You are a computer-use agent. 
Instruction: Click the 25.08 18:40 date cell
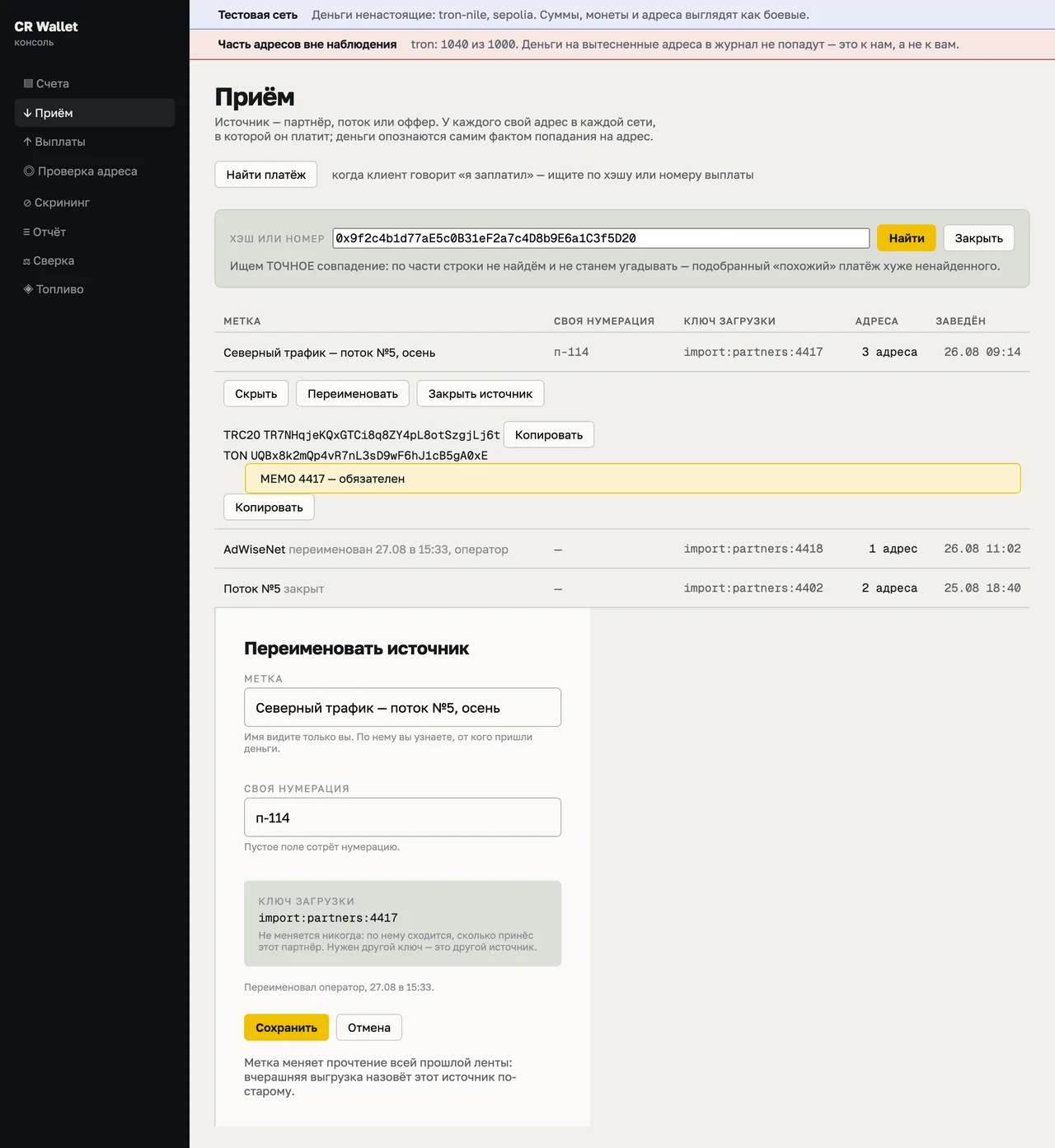click(x=982, y=588)
